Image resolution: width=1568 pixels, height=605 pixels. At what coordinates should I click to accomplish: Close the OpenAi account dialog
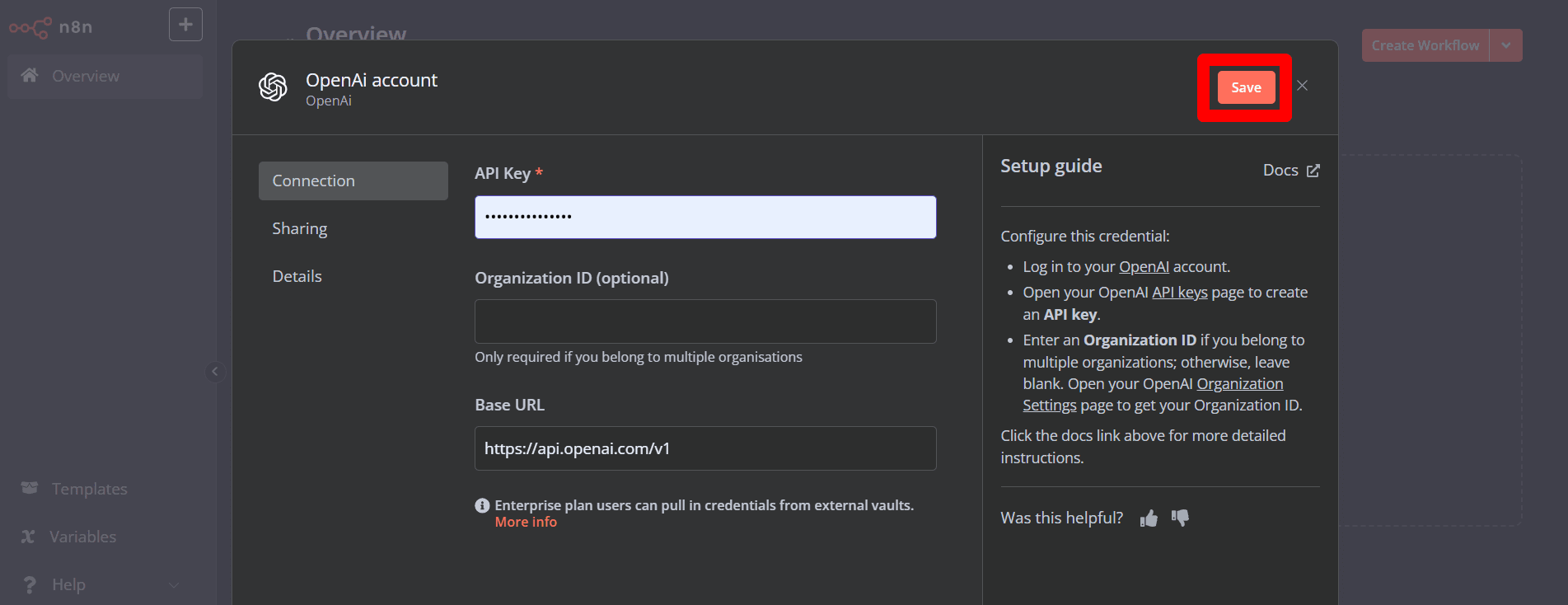[x=1302, y=86]
